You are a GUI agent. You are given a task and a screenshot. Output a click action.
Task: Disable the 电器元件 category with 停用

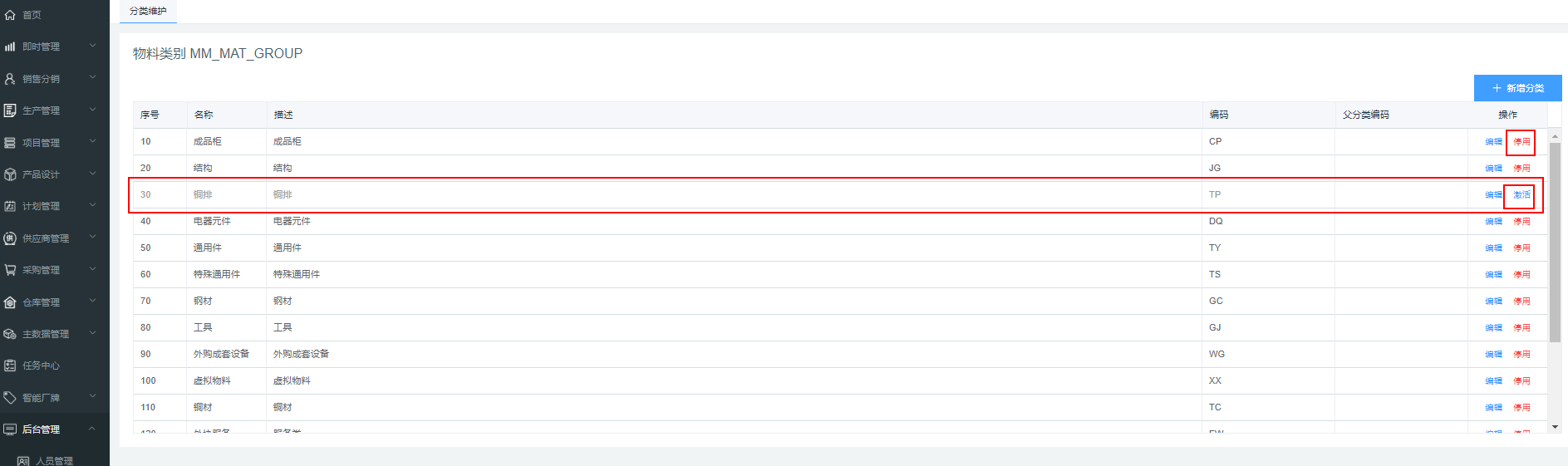[x=1521, y=222]
